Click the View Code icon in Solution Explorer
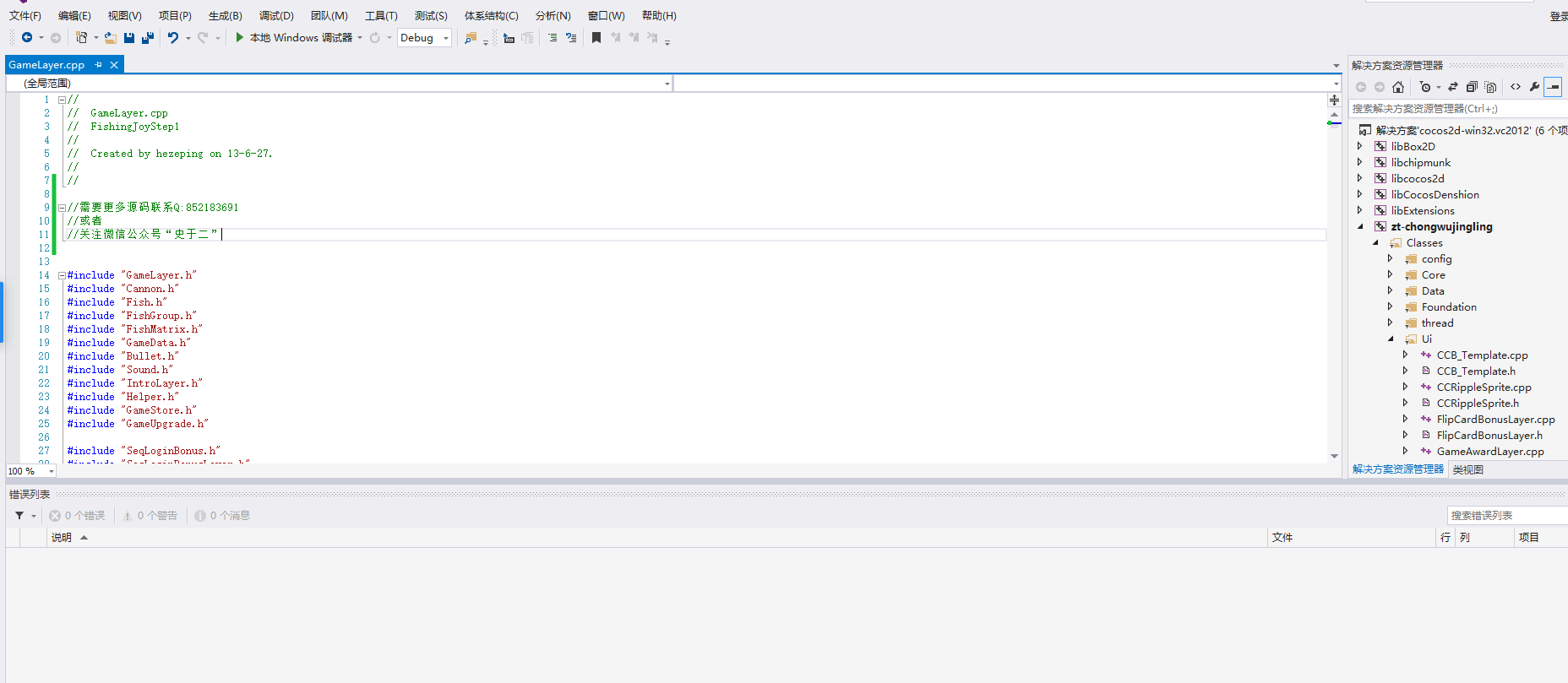Viewport: 1568px width, 683px height. click(x=1516, y=87)
